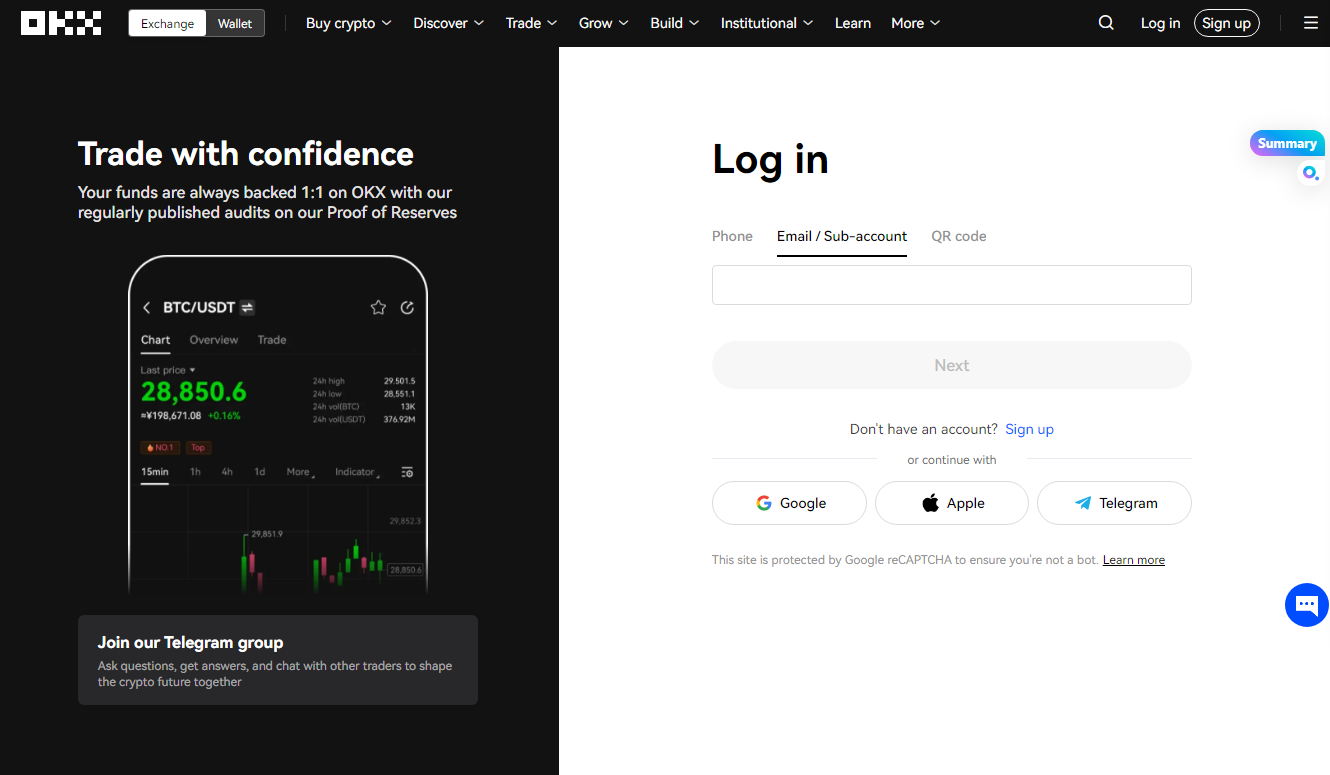Select the Email / Sub-account tab
1330x775 pixels.
coord(842,236)
